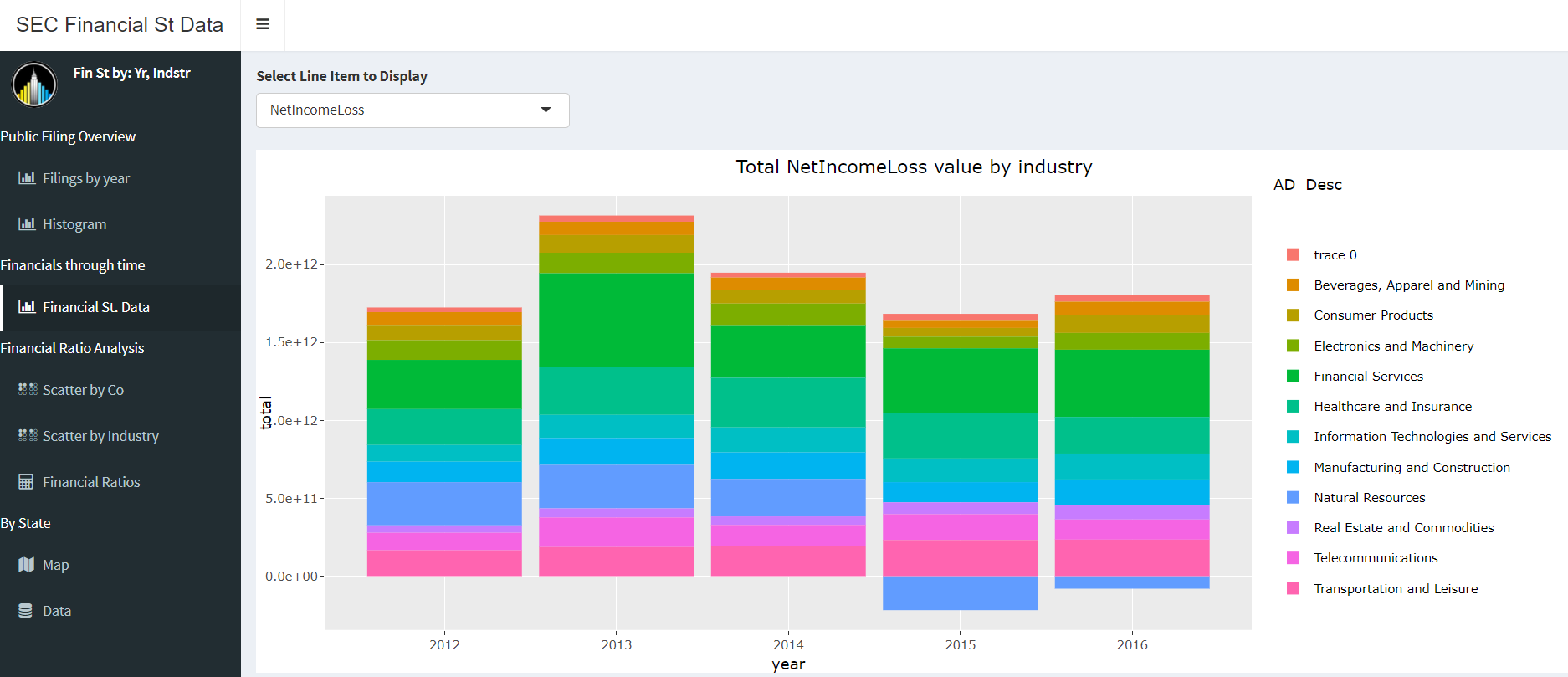1568x677 pixels.
Task: Go to Filings by year page
Action: click(86, 178)
